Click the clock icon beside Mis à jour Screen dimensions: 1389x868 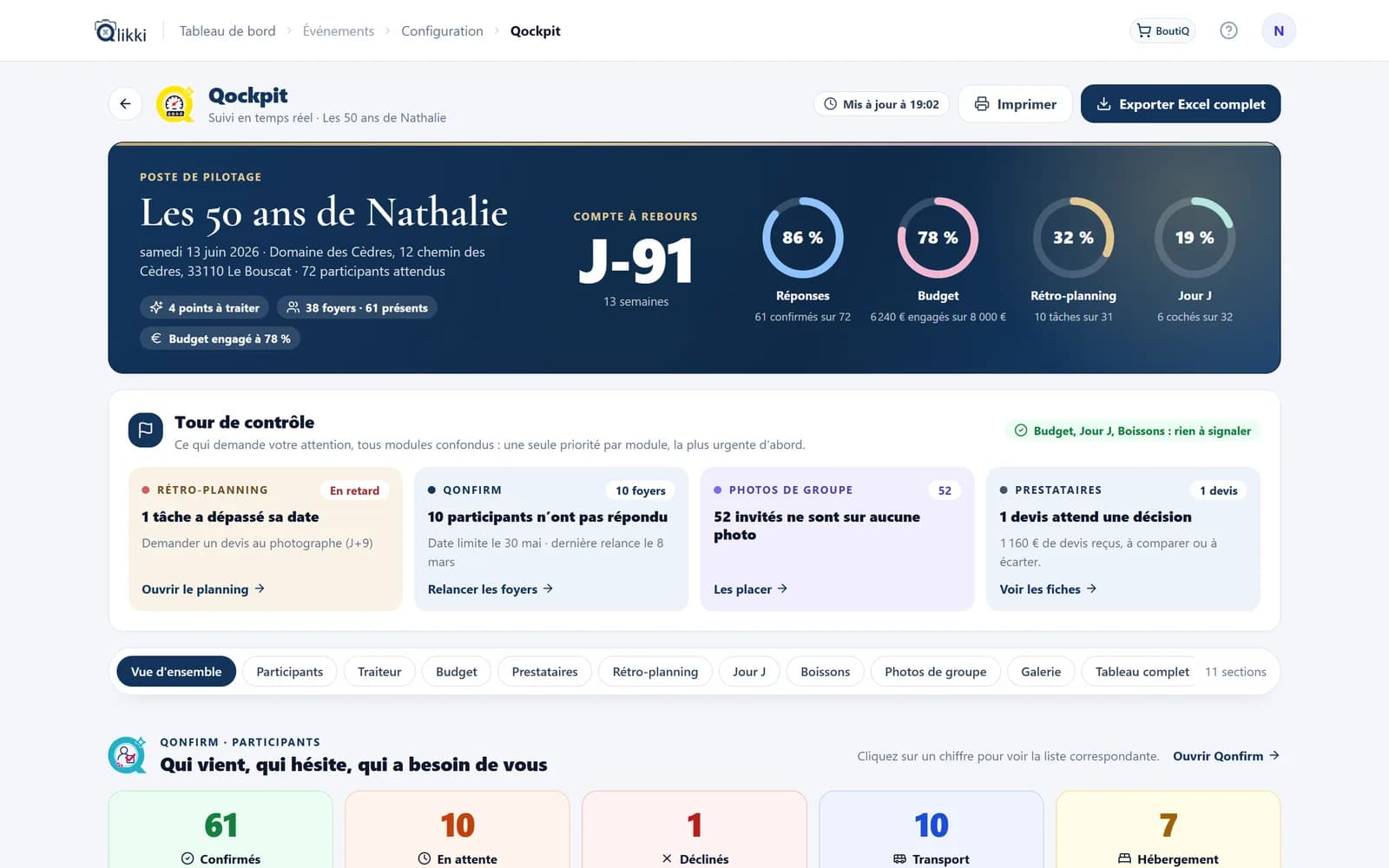click(x=830, y=104)
